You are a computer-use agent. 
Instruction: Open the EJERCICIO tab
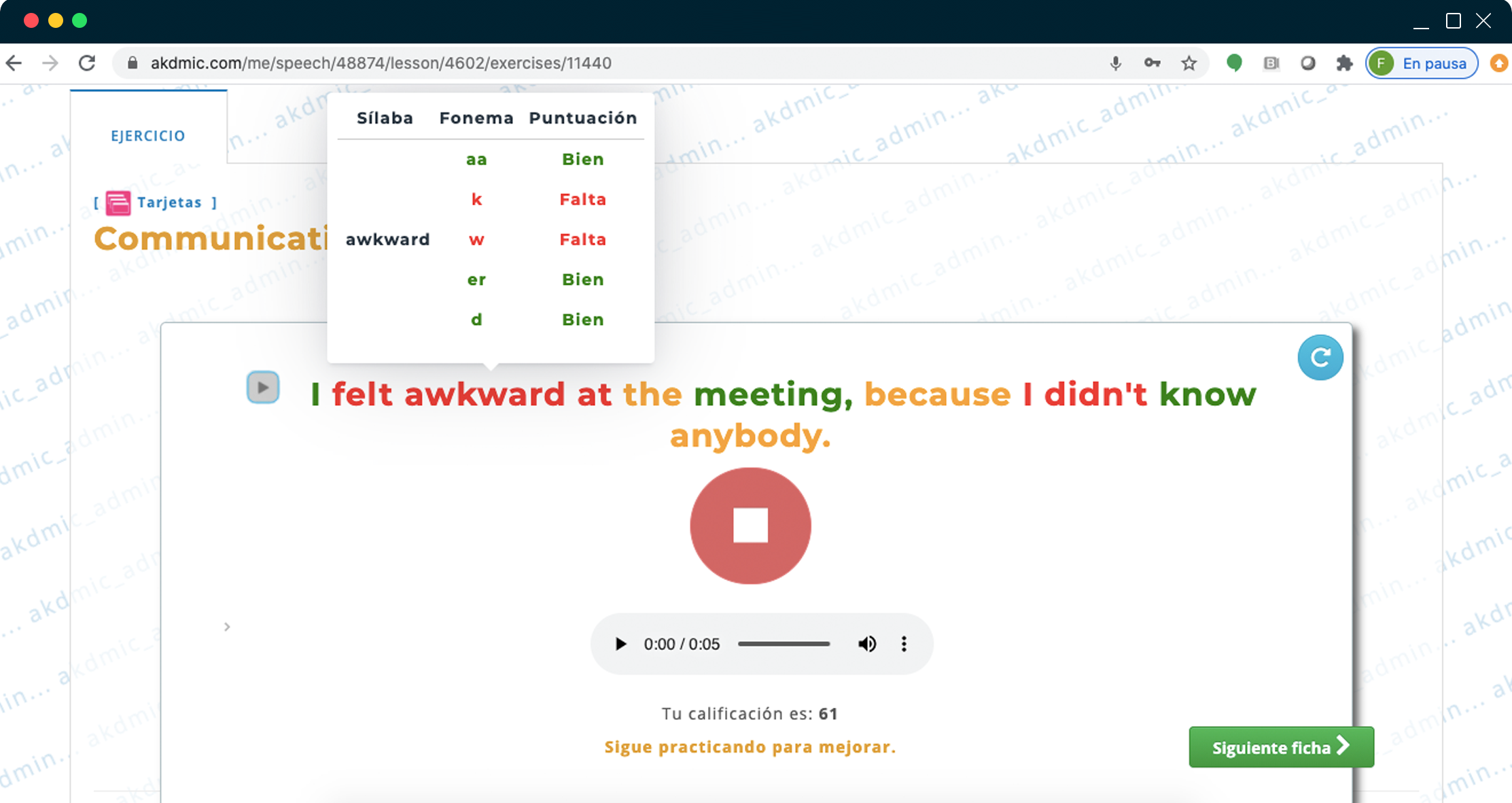click(148, 135)
